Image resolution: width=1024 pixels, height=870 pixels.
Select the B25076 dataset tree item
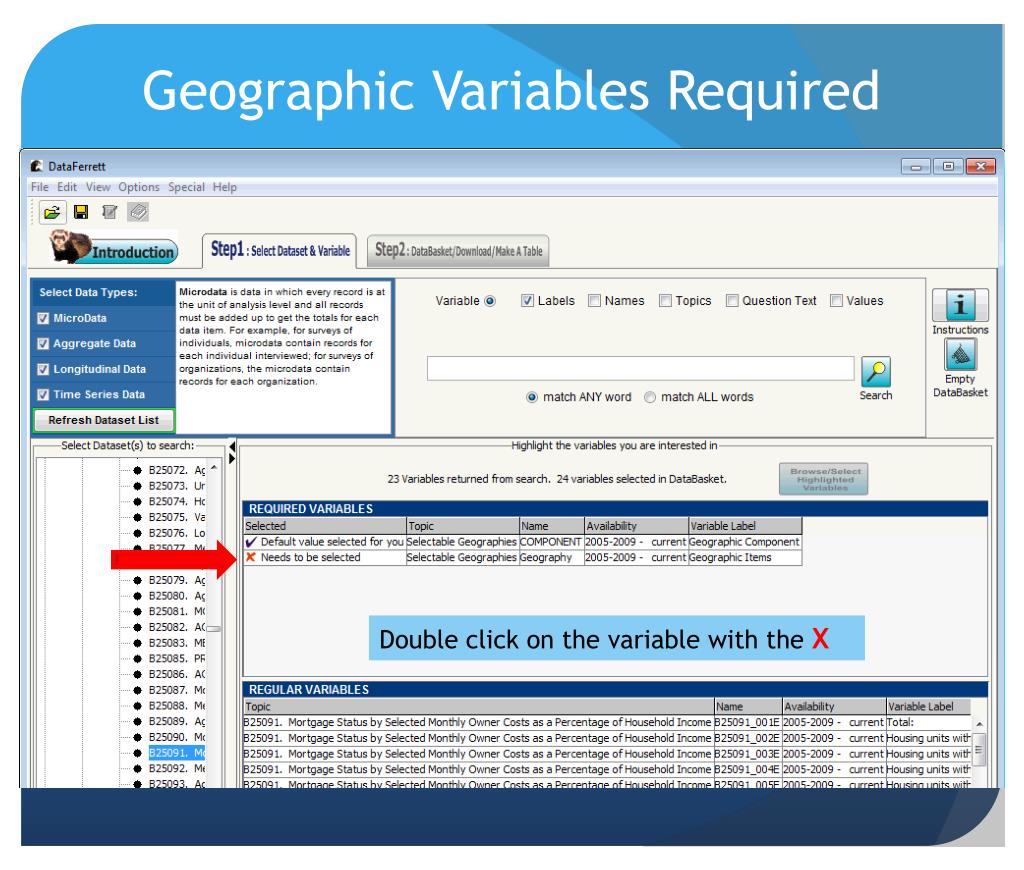[176, 533]
